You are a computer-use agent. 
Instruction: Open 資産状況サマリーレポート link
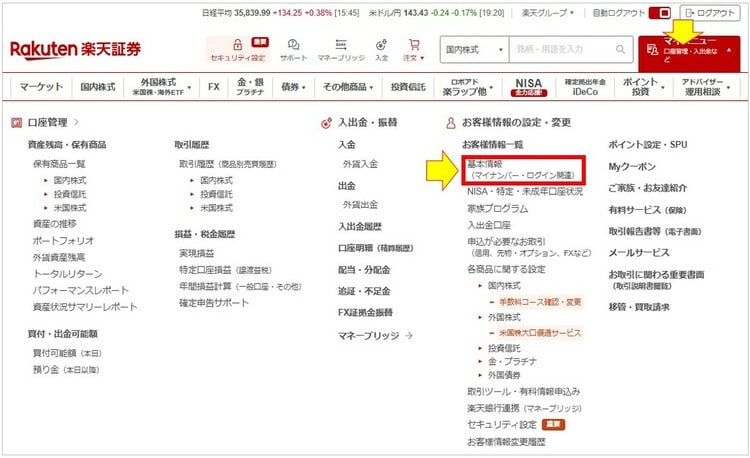click(85, 307)
